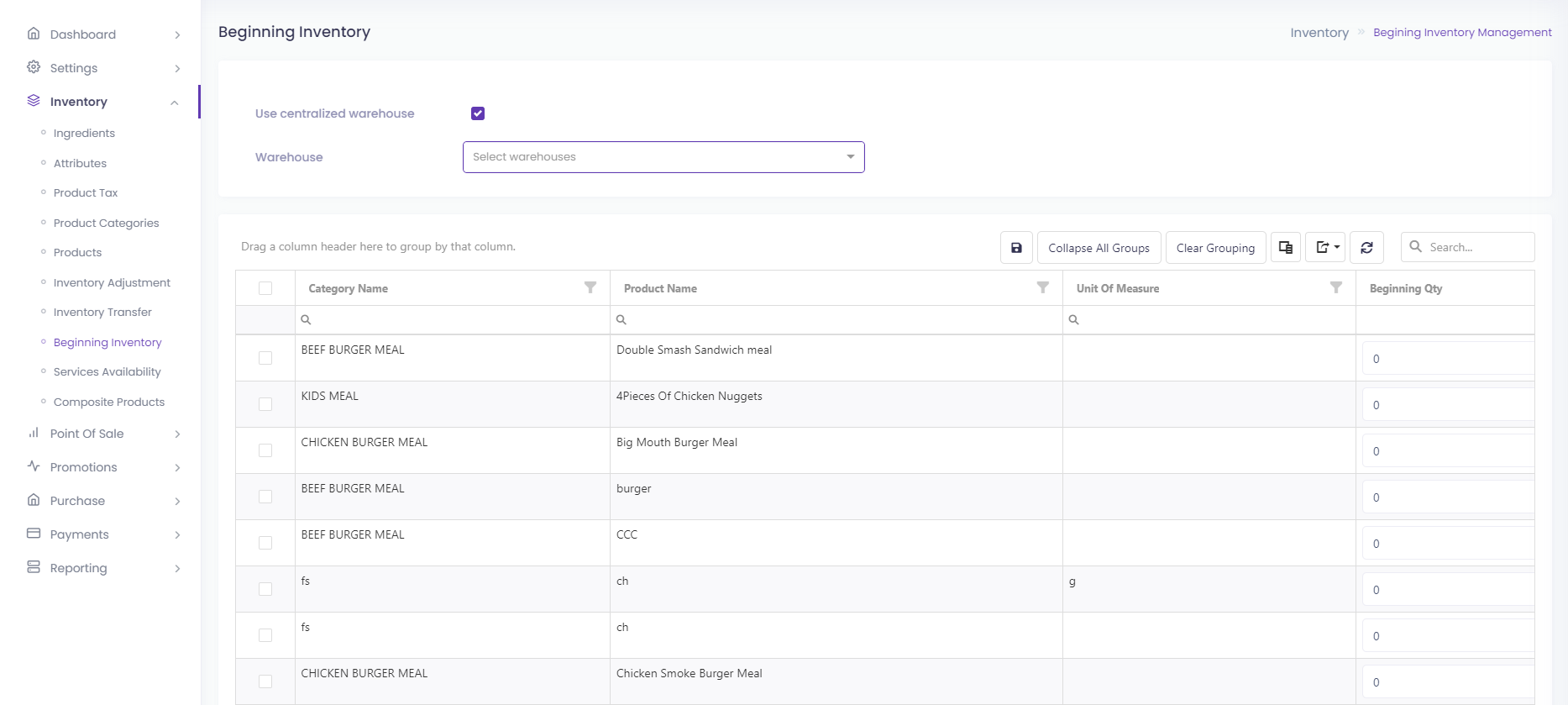1568x705 pixels.
Task: Expand the Point Of Sale chevron
Action: 177,434
